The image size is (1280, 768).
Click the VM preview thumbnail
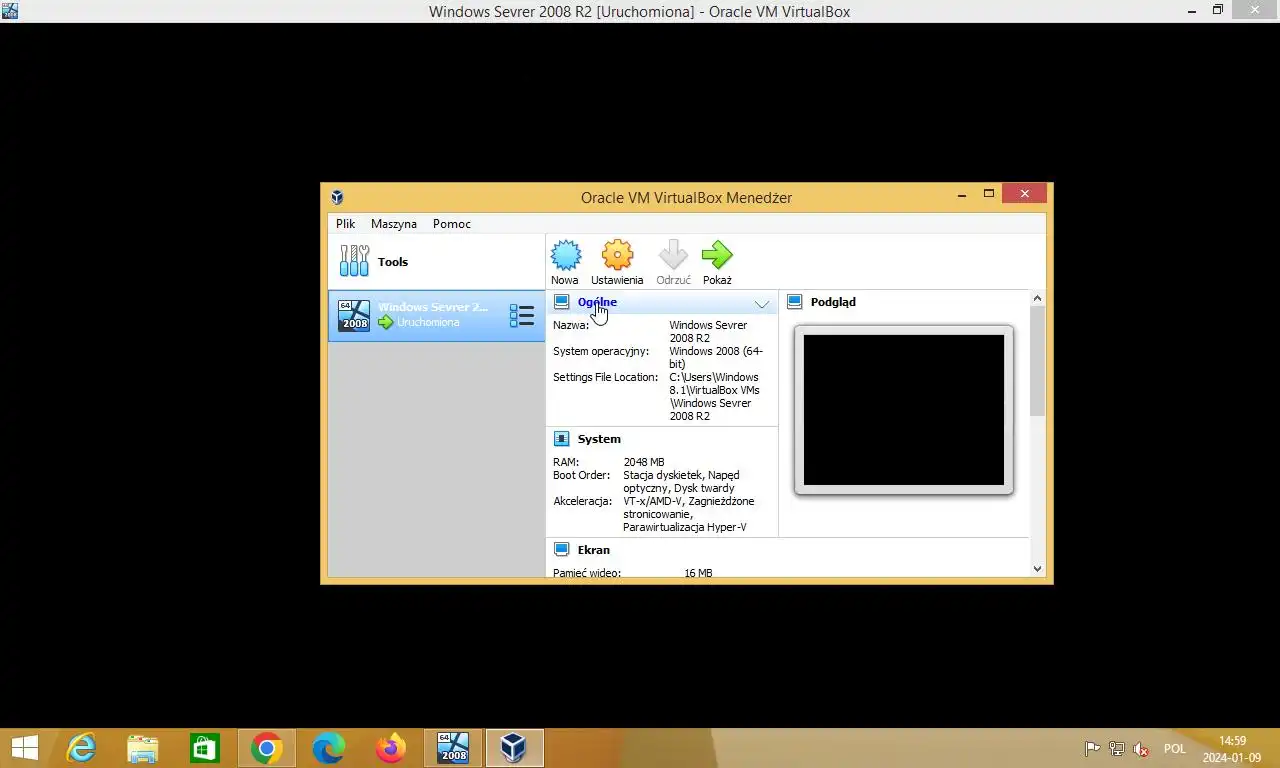904,410
